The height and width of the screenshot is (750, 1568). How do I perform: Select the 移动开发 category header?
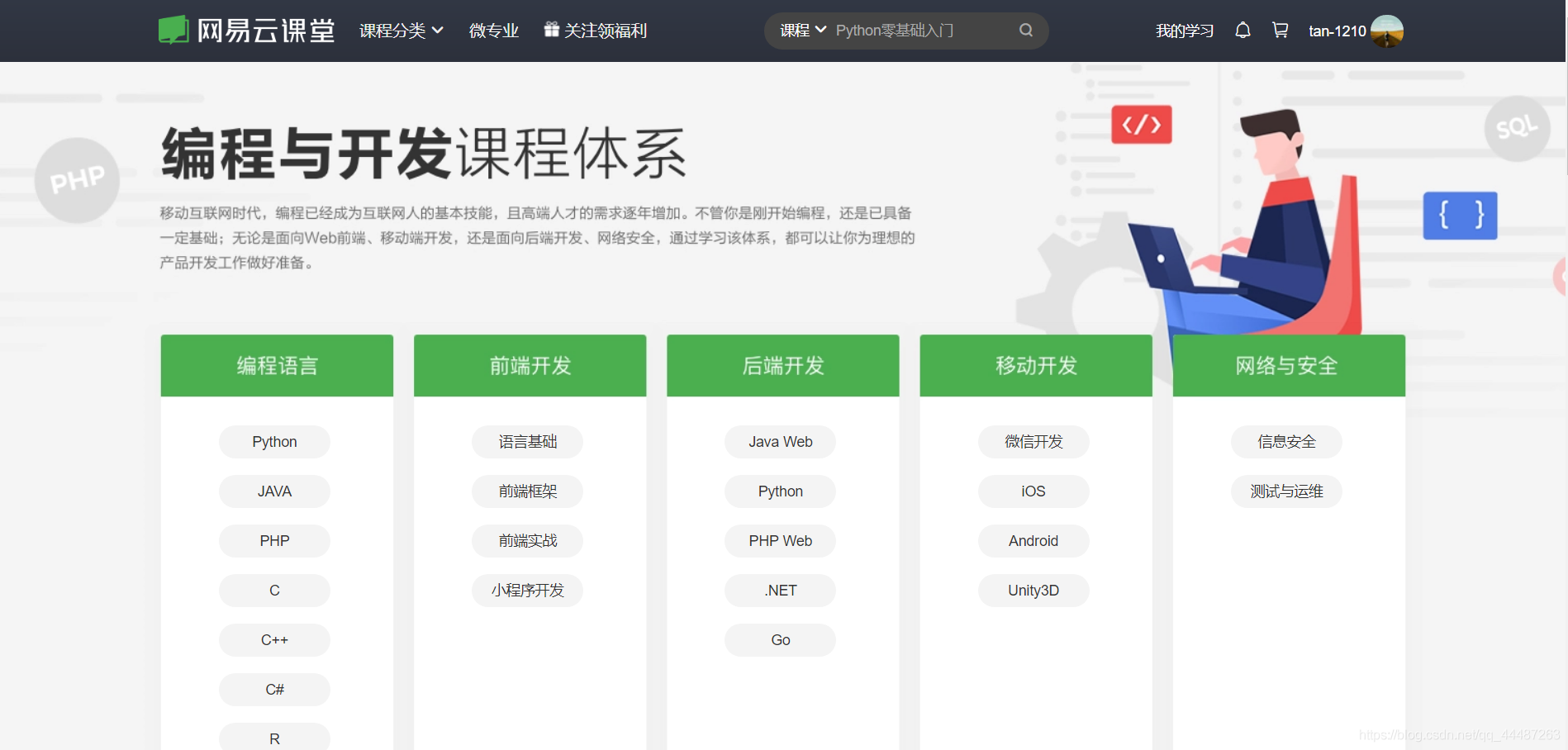1036,365
